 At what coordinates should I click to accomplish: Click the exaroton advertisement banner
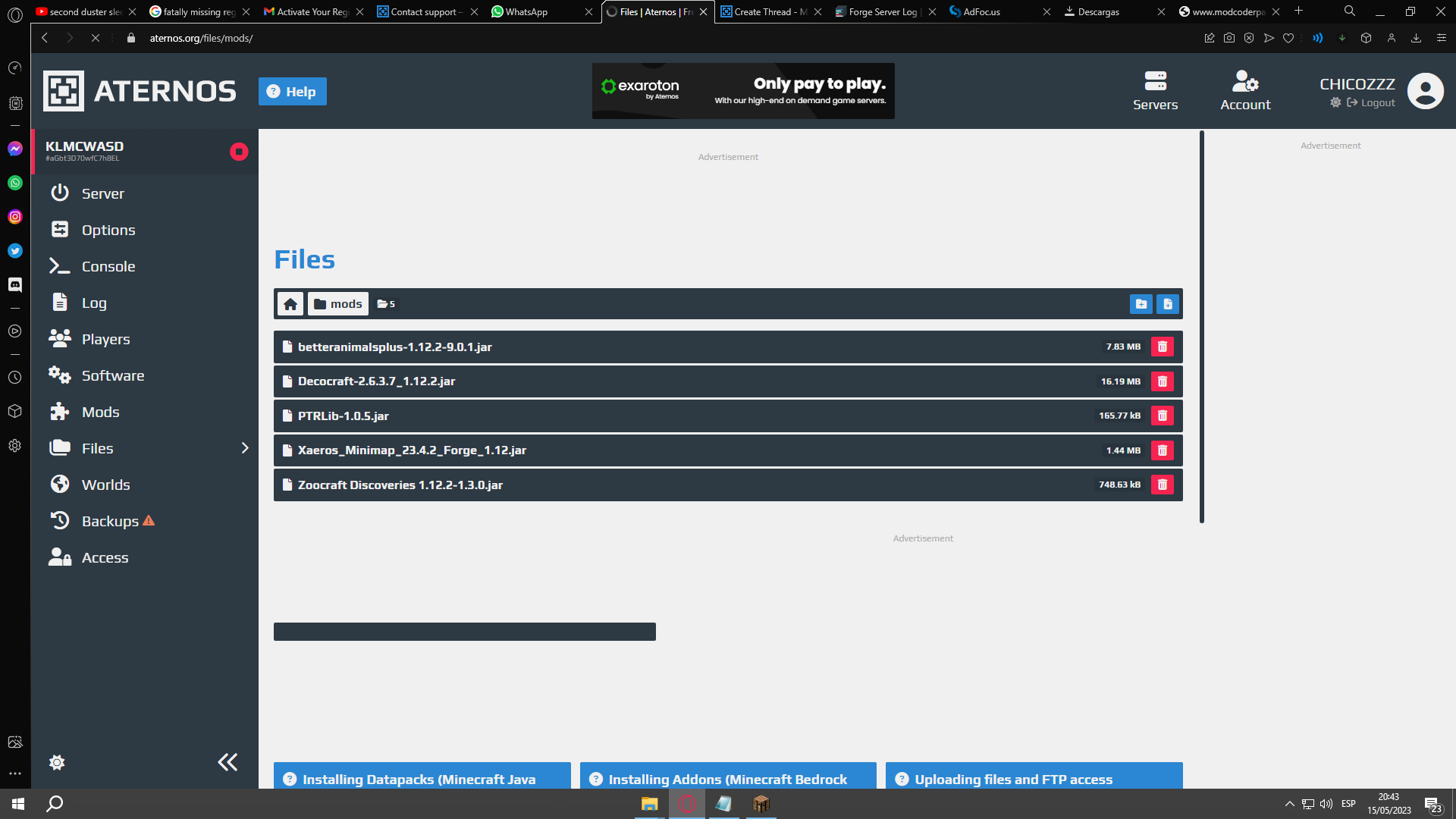743,91
